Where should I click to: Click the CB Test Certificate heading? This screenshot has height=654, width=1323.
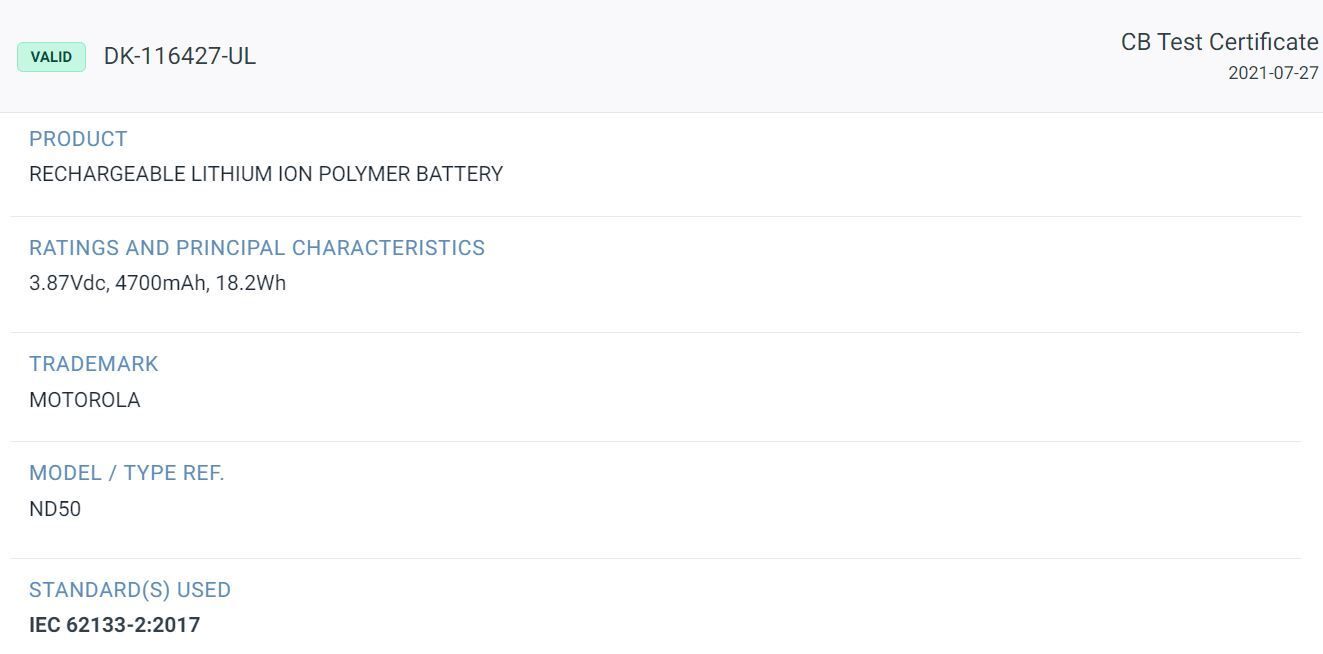1219,42
